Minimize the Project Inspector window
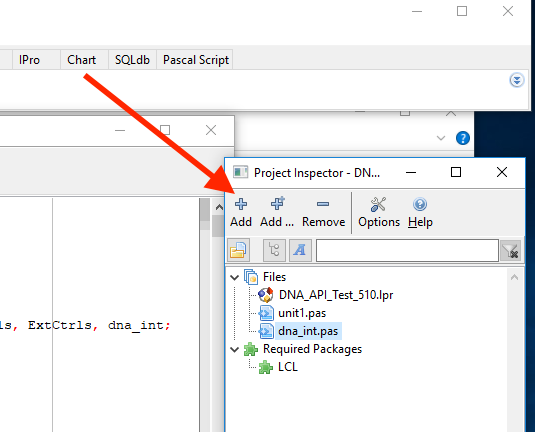This screenshot has height=432, width=535. point(411,172)
